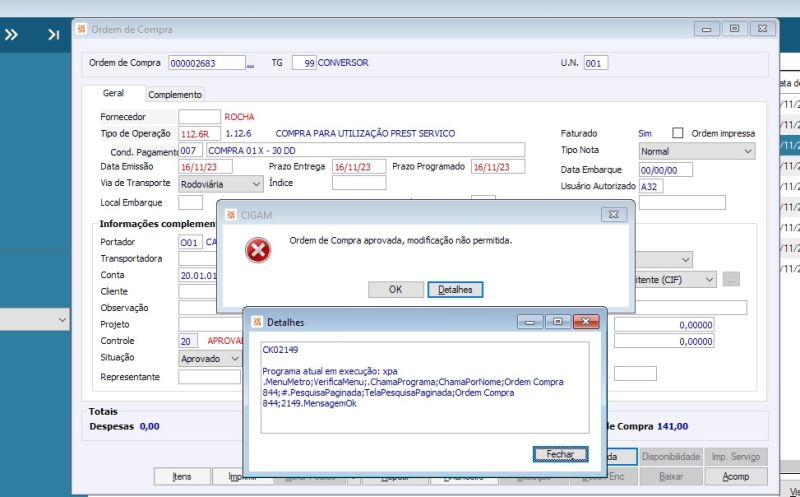800x497 pixels.
Task: Click the Prazo Programado date field
Action: (498, 166)
